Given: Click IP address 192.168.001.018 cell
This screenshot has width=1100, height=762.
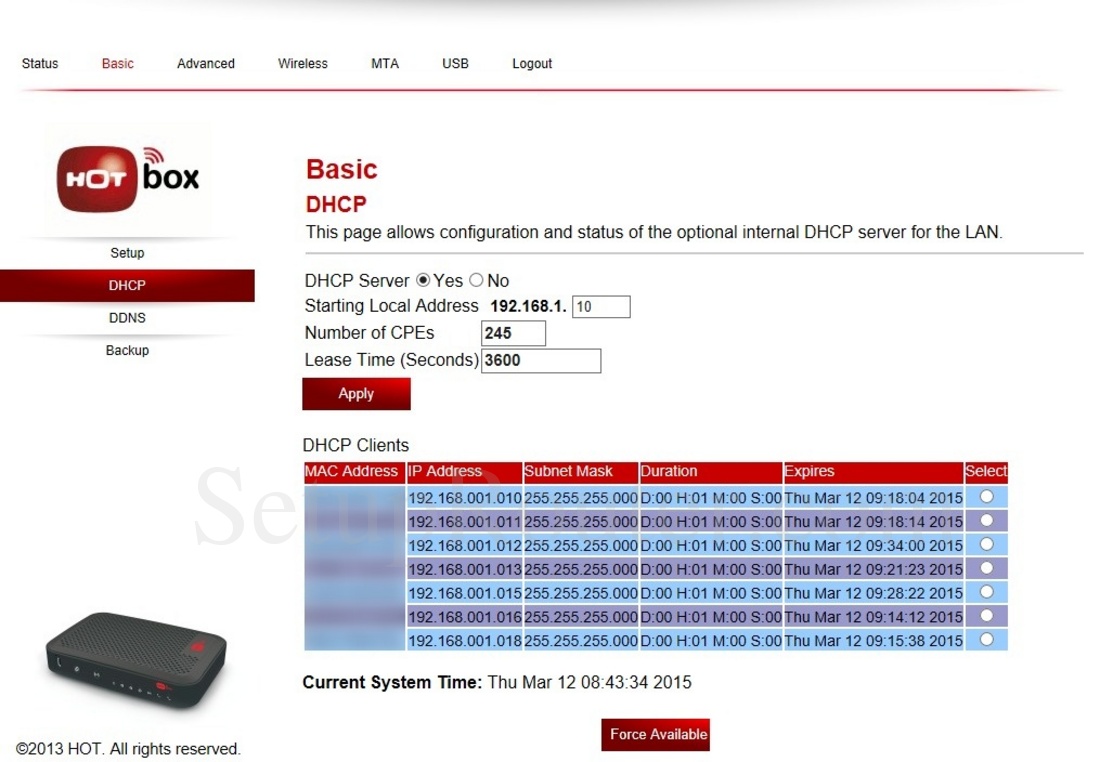Looking at the screenshot, I should [464, 641].
